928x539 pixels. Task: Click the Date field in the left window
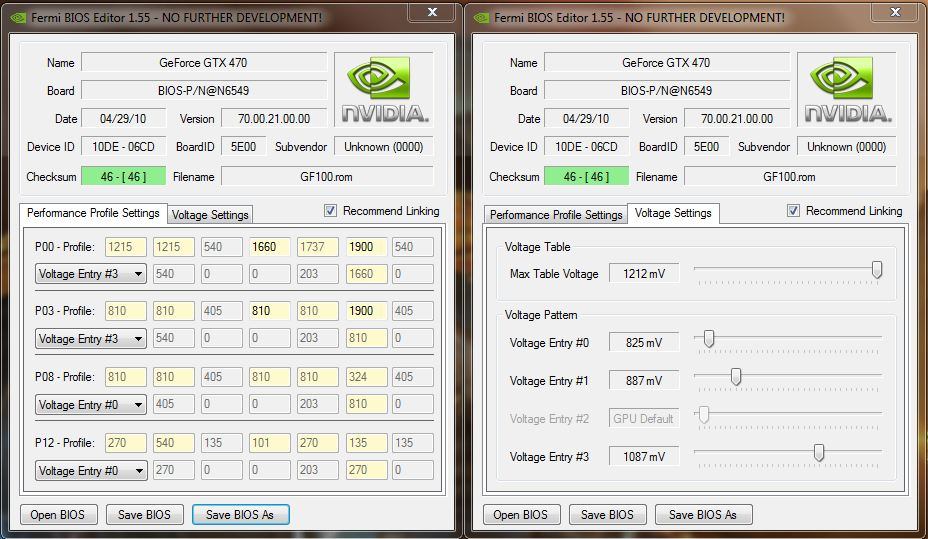124,118
